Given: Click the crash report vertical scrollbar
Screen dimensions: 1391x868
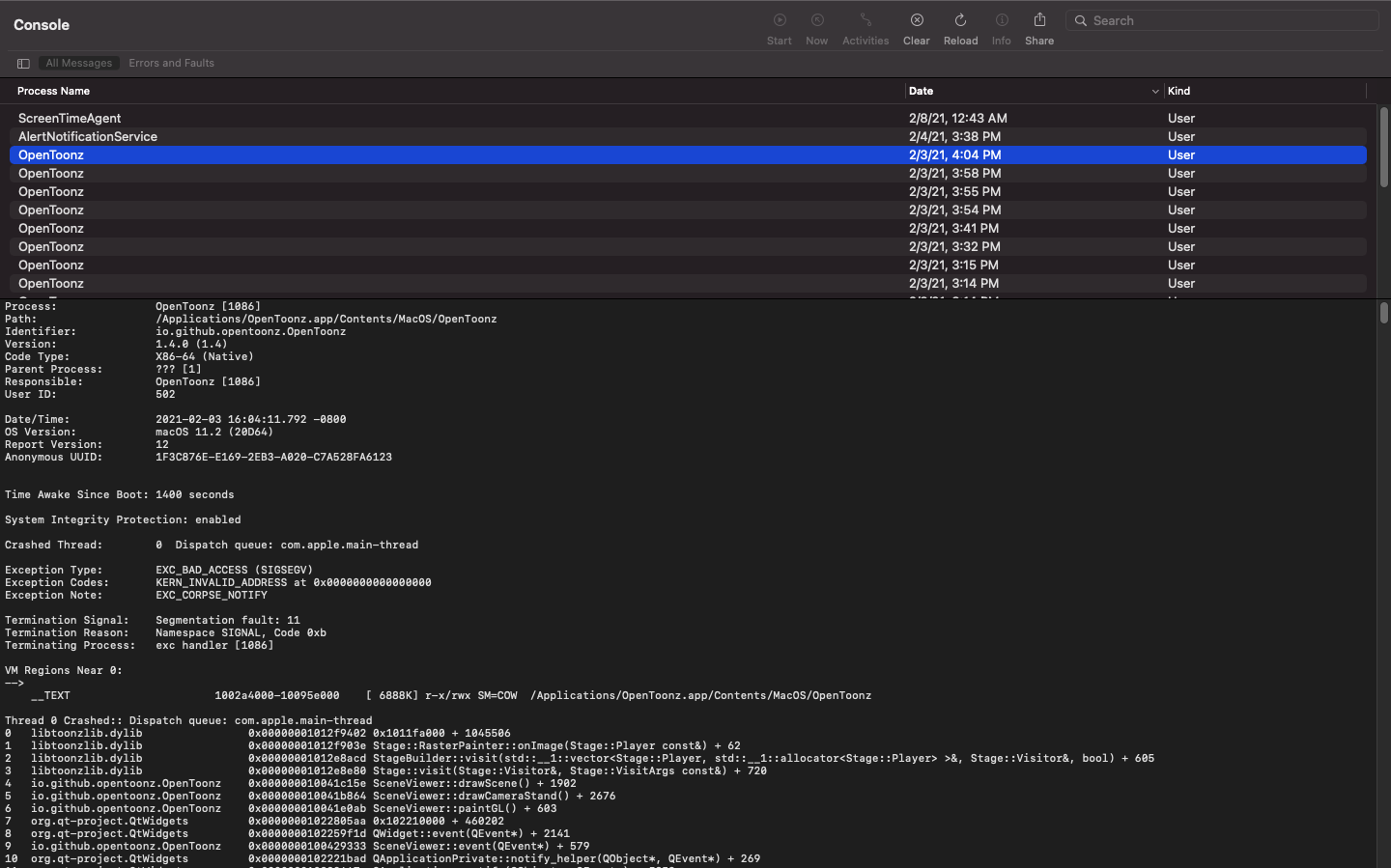Looking at the screenshot, I should coord(1383,313).
